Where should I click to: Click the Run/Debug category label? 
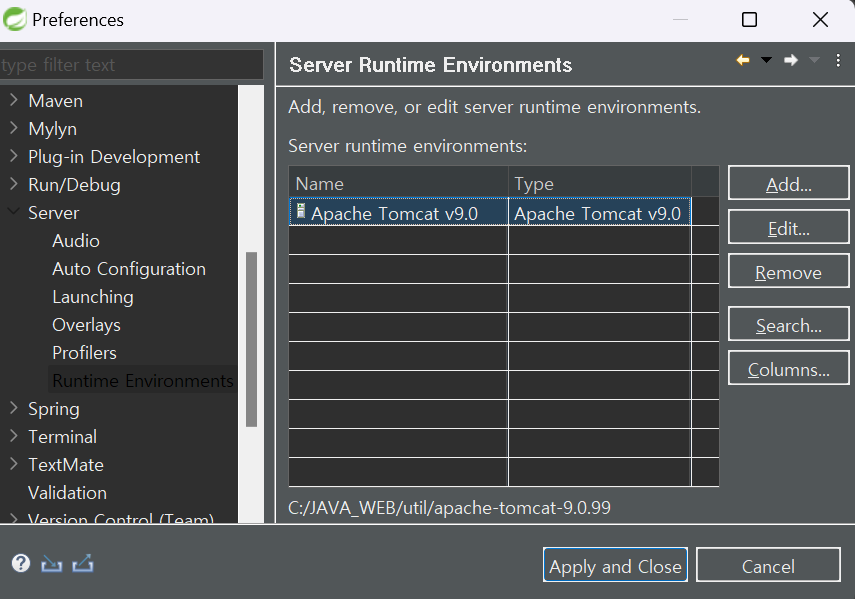[x=74, y=185]
